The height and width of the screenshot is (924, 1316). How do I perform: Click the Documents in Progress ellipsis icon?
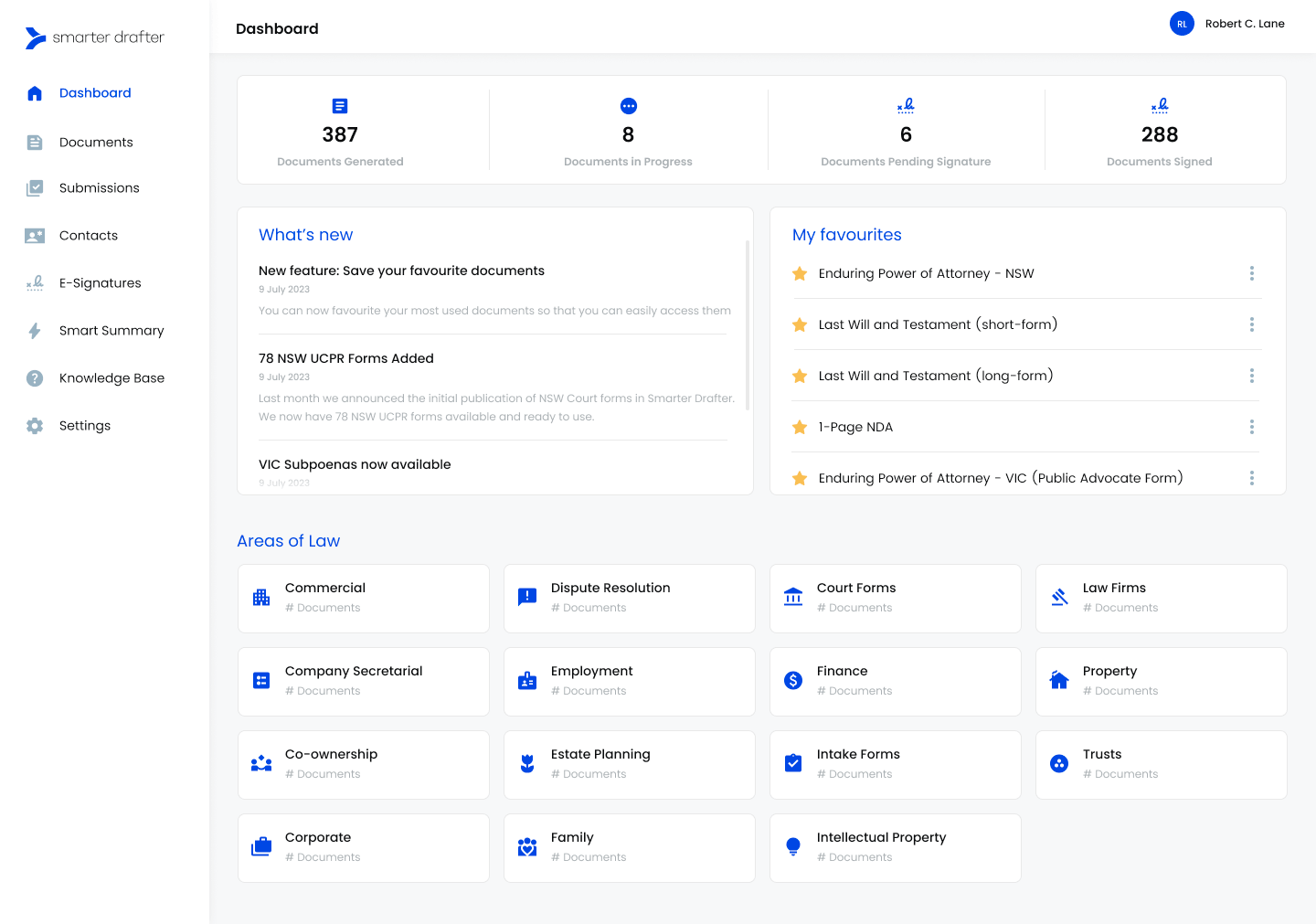pyautogui.click(x=628, y=106)
